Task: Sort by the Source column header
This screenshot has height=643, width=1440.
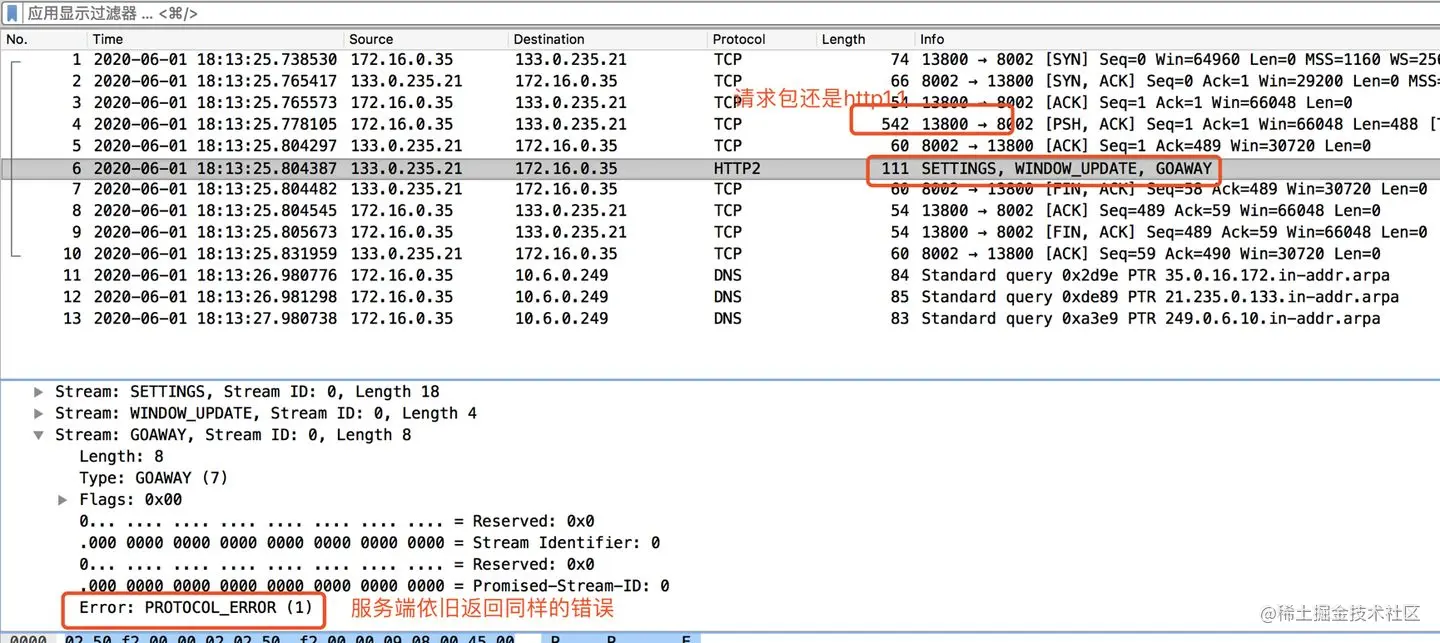Action: click(427, 39)
